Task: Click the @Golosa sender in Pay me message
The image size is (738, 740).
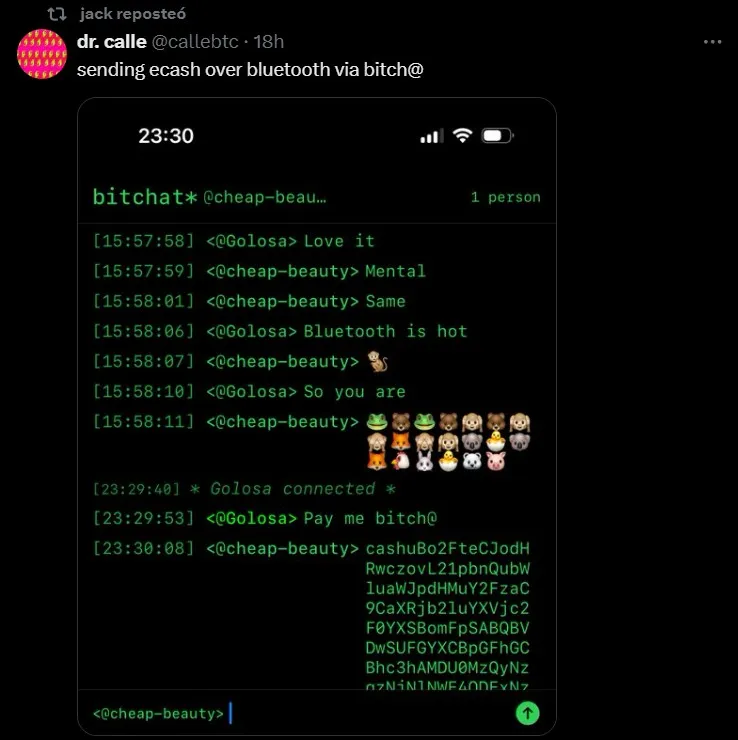Action: coord(252,518)
